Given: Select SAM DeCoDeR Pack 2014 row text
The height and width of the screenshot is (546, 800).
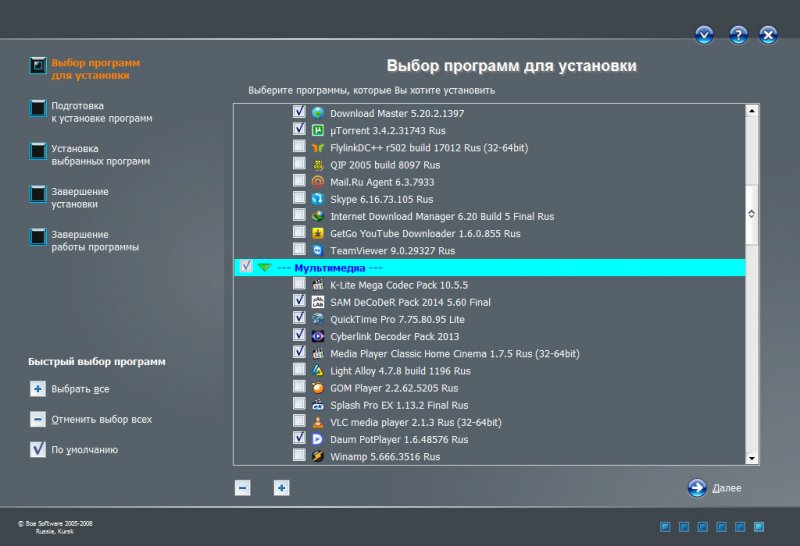Looking at the screenshot, I should pos(410,302).
